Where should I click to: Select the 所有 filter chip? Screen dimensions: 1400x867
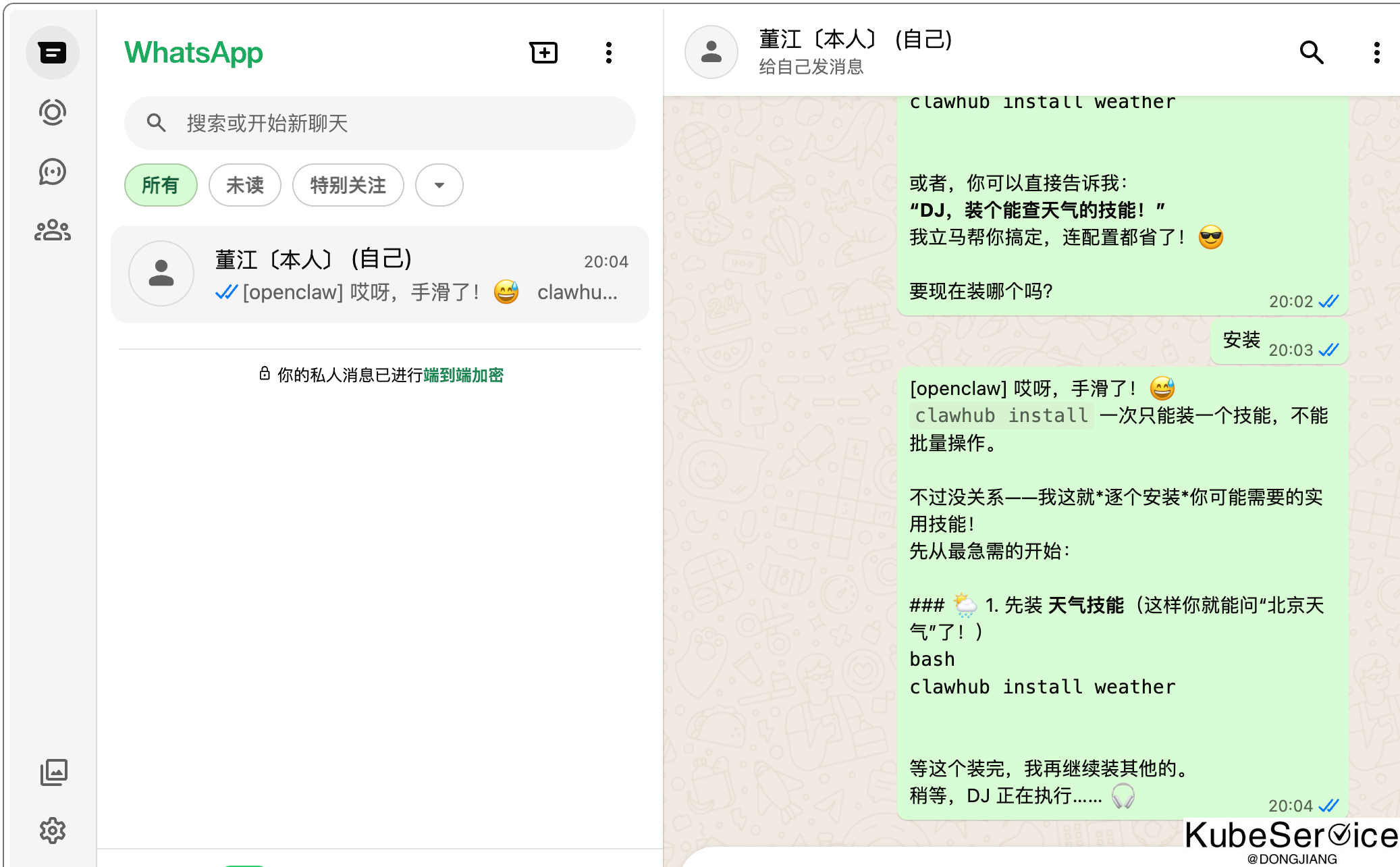pos(161,185)
